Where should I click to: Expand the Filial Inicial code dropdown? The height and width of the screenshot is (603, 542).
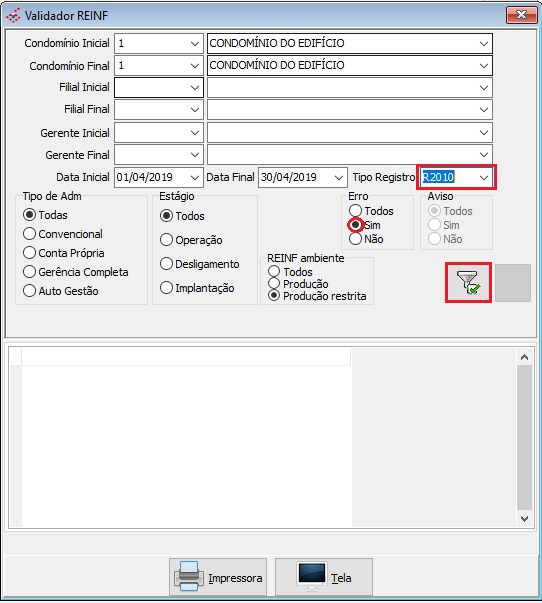[195, 88]
